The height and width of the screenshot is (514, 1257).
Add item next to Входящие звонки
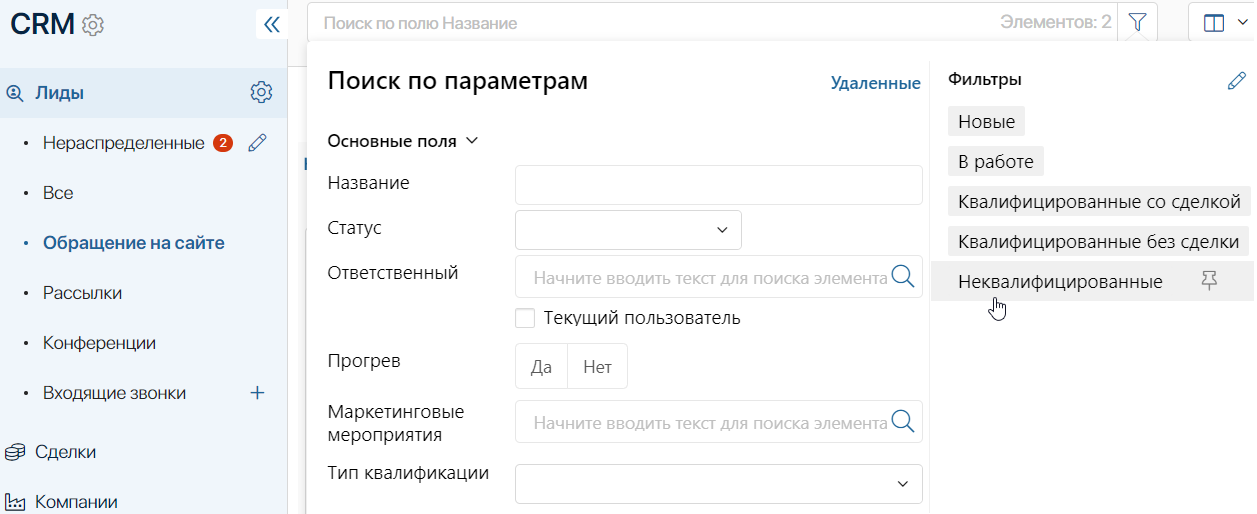coord(257,393)
